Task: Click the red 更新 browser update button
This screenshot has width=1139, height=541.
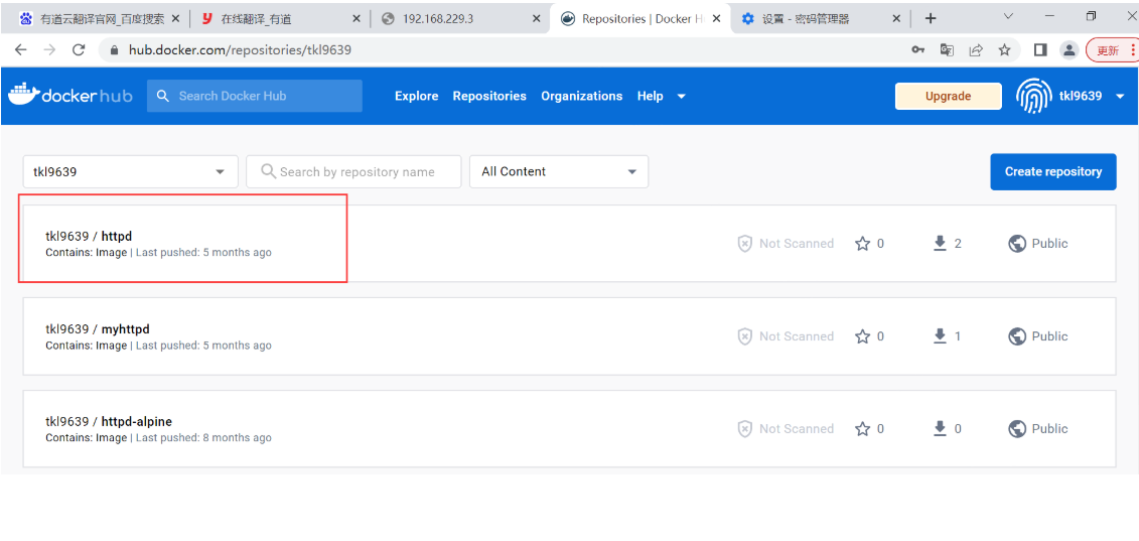Action: coord(1111,50)
